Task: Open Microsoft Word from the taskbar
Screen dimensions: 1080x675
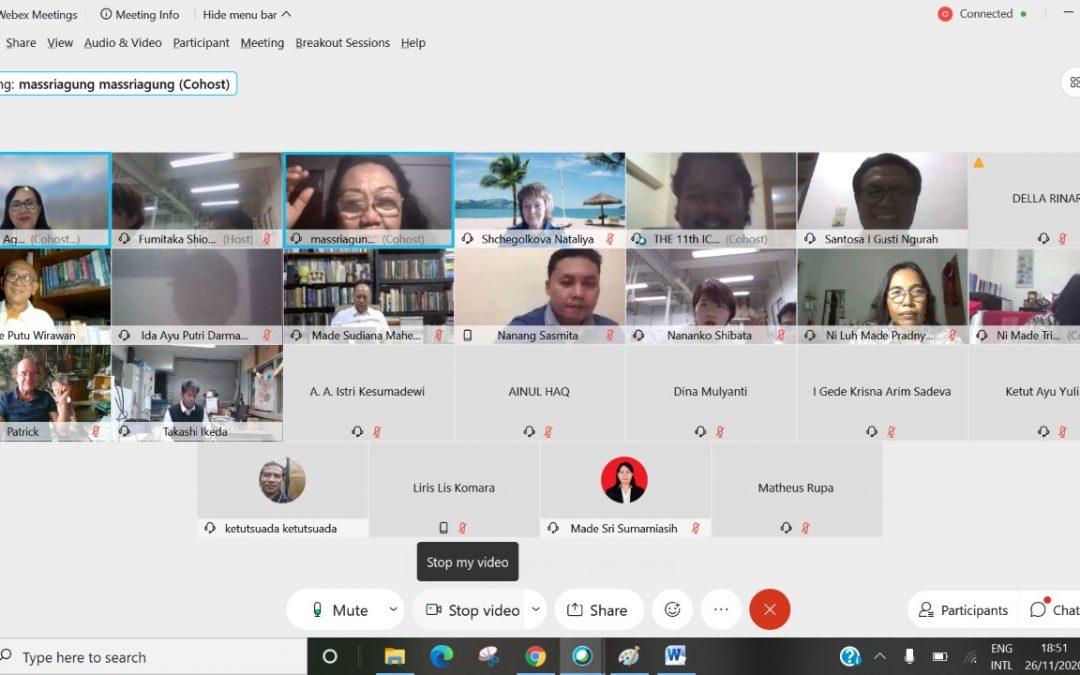Action: click(x=675, y=657)
